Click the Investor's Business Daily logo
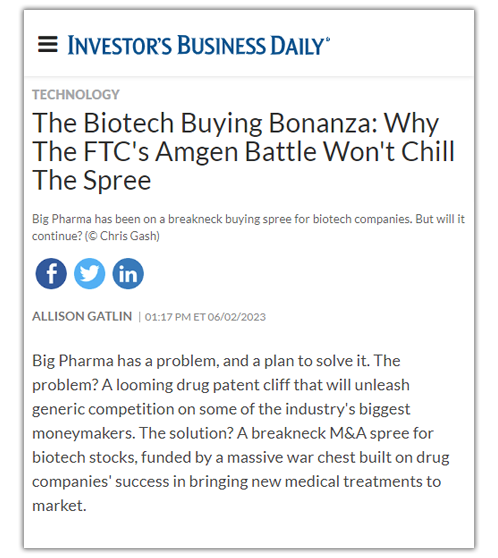This screenshot has height=558, width=498. point(199,45)
